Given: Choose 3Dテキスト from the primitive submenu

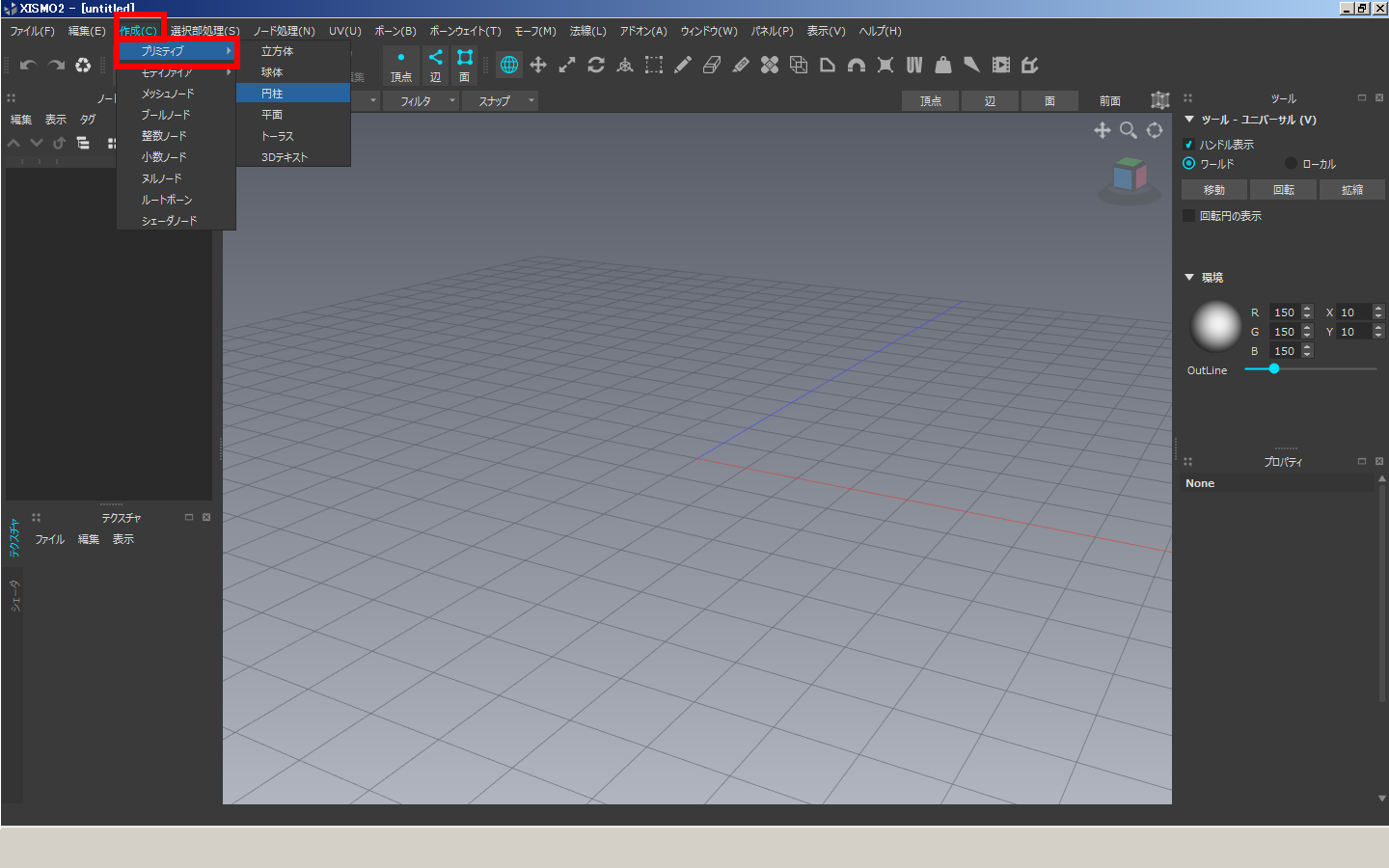Looking at the screenshot, I should [293, 157].
